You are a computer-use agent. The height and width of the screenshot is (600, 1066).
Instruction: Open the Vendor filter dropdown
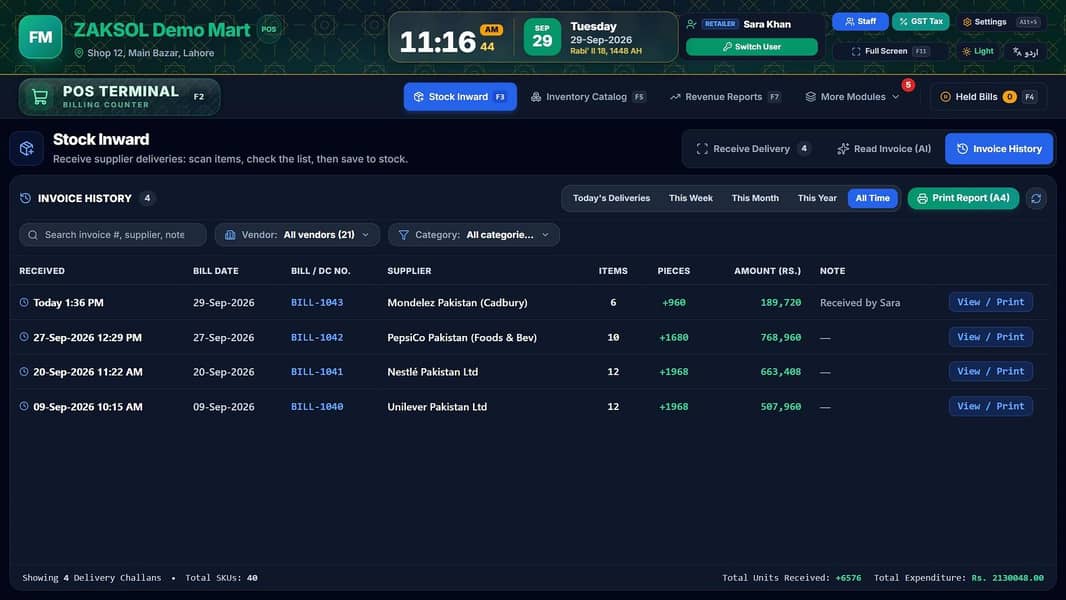click(297, 235)
